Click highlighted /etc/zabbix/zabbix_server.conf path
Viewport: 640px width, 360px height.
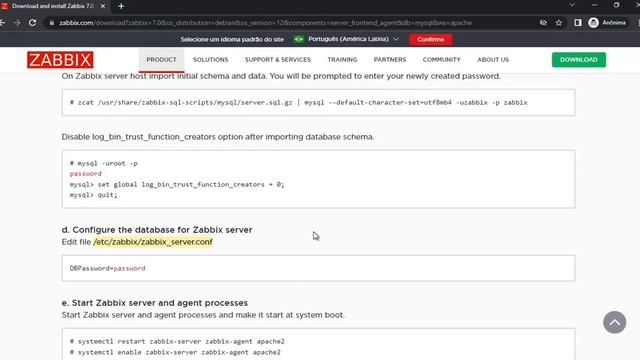[x=153, y=242]
